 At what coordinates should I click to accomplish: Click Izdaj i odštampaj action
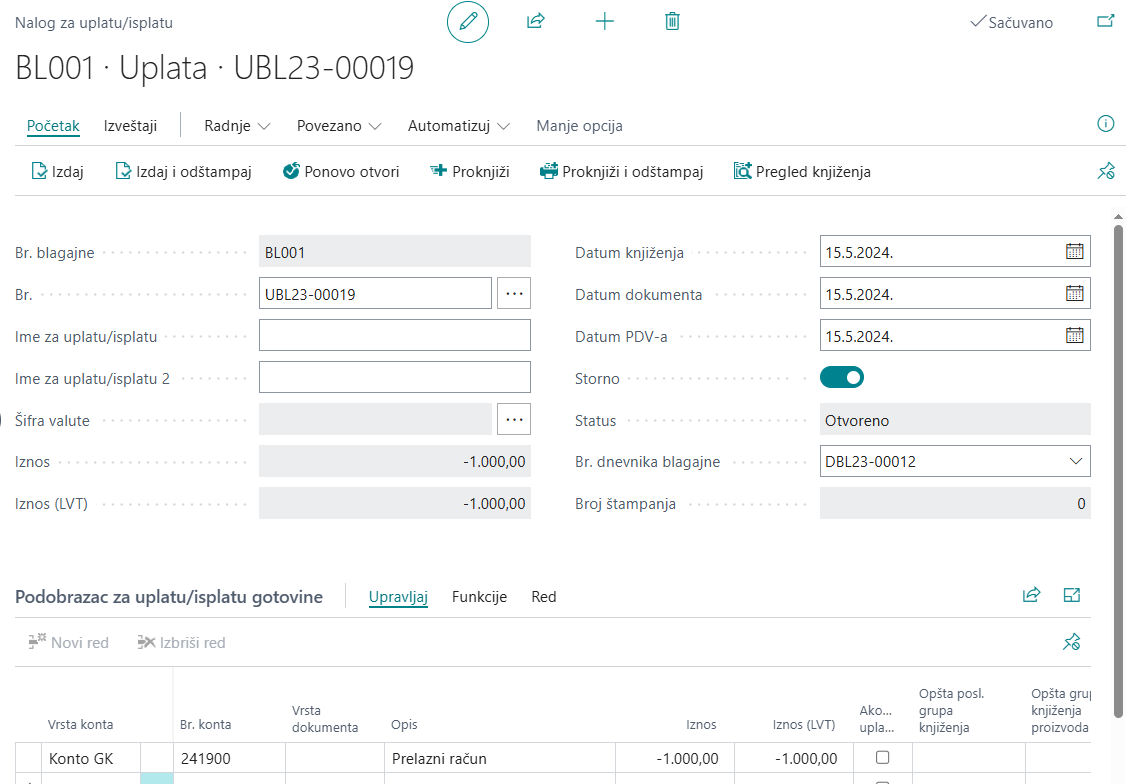point(184,172)
